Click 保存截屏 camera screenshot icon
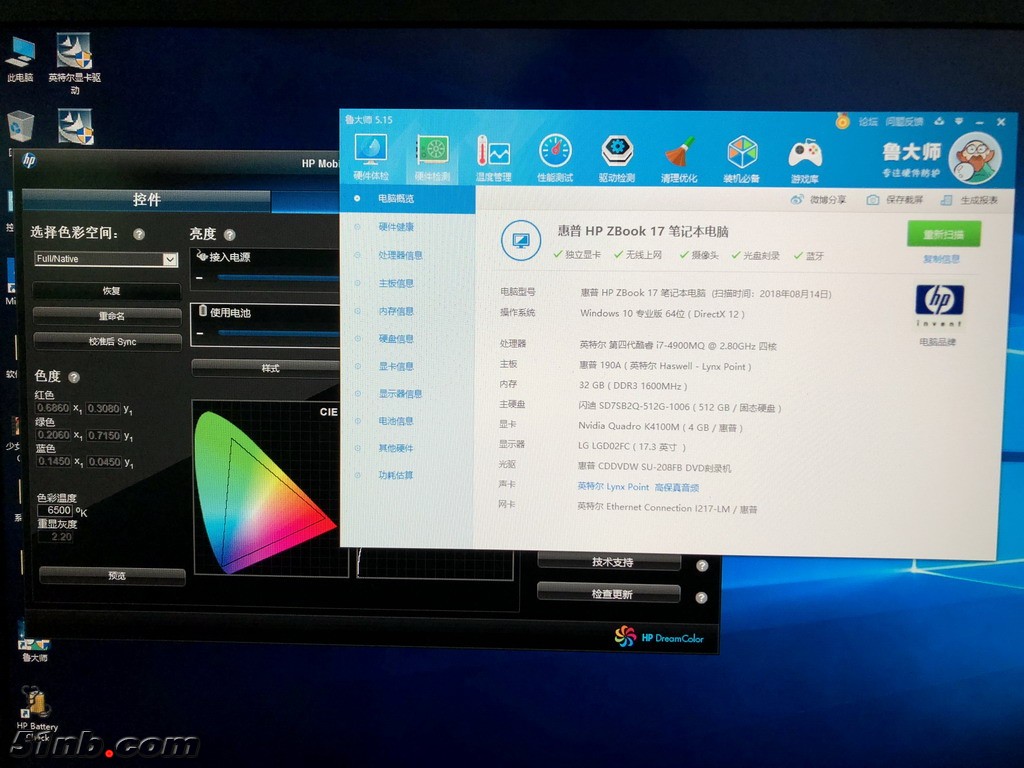 pos(873,200)
